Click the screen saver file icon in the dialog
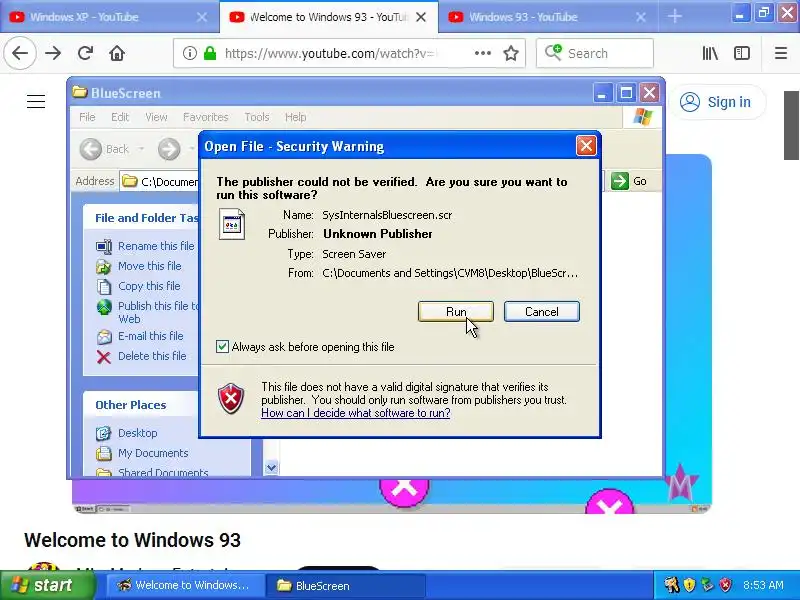The width and height of the screenshot is (800, 600). tap(232, 224)
